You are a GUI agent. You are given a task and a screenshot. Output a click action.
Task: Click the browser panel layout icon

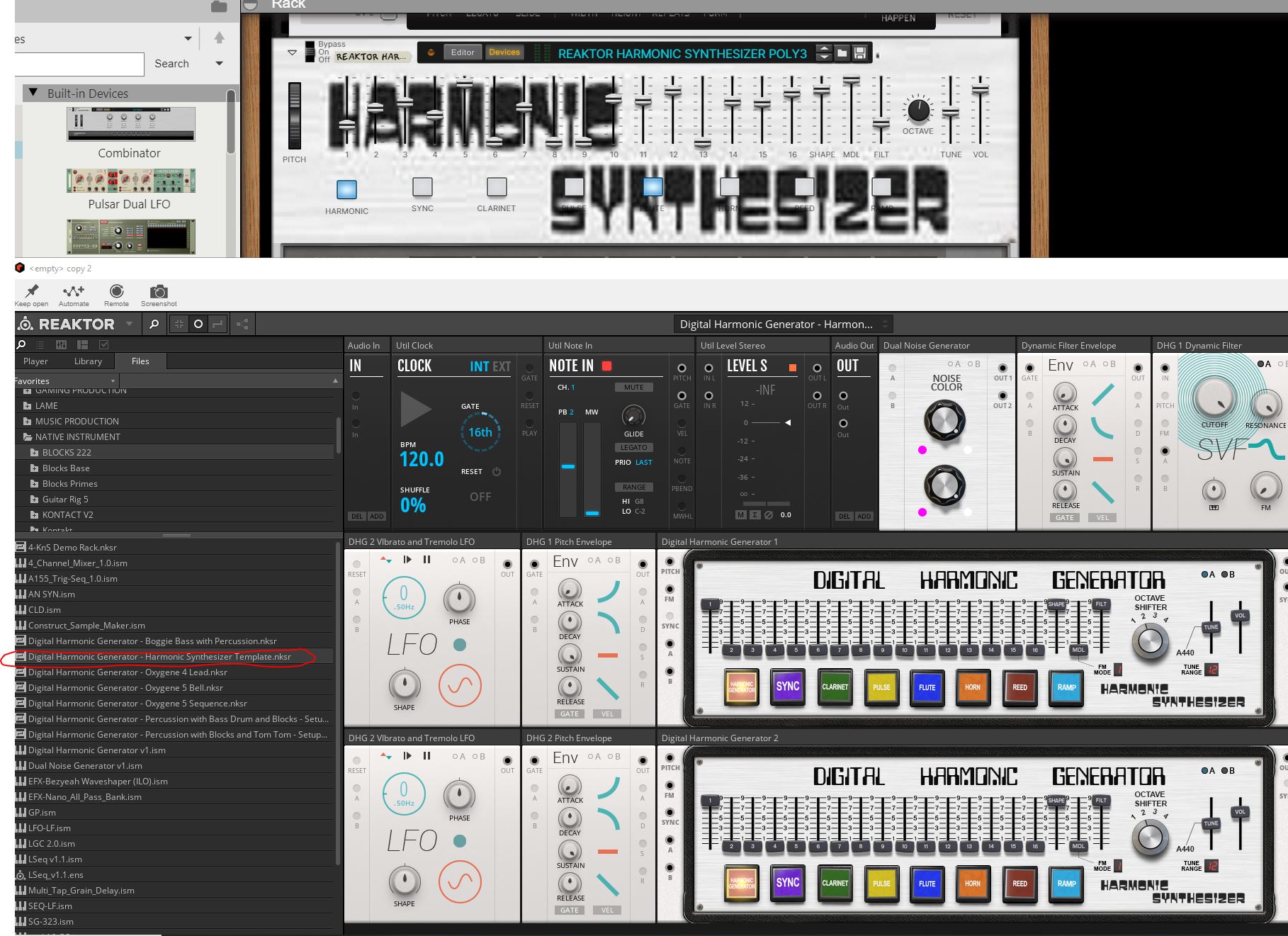(82, 344)
